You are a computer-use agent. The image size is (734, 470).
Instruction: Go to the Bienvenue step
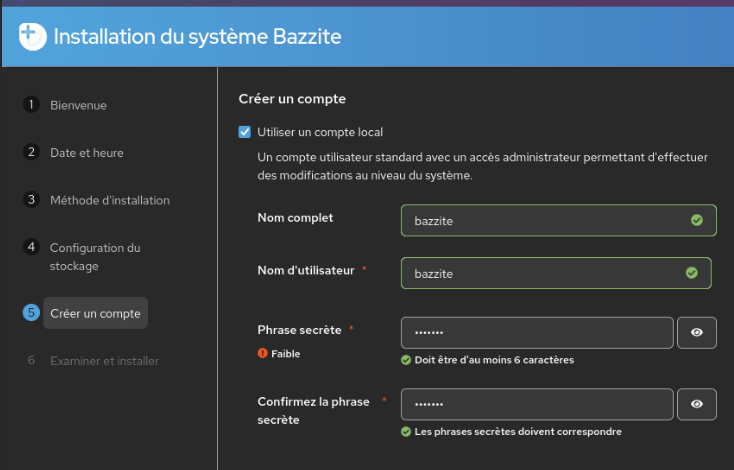click(78, 105)
